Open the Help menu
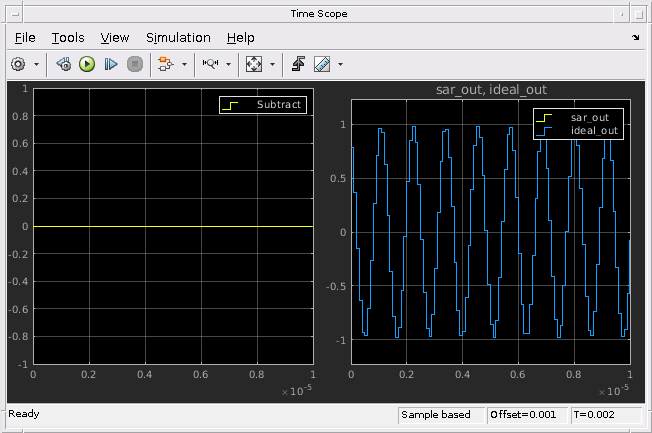This screenshot has width=652, height=433. [240, 38]
